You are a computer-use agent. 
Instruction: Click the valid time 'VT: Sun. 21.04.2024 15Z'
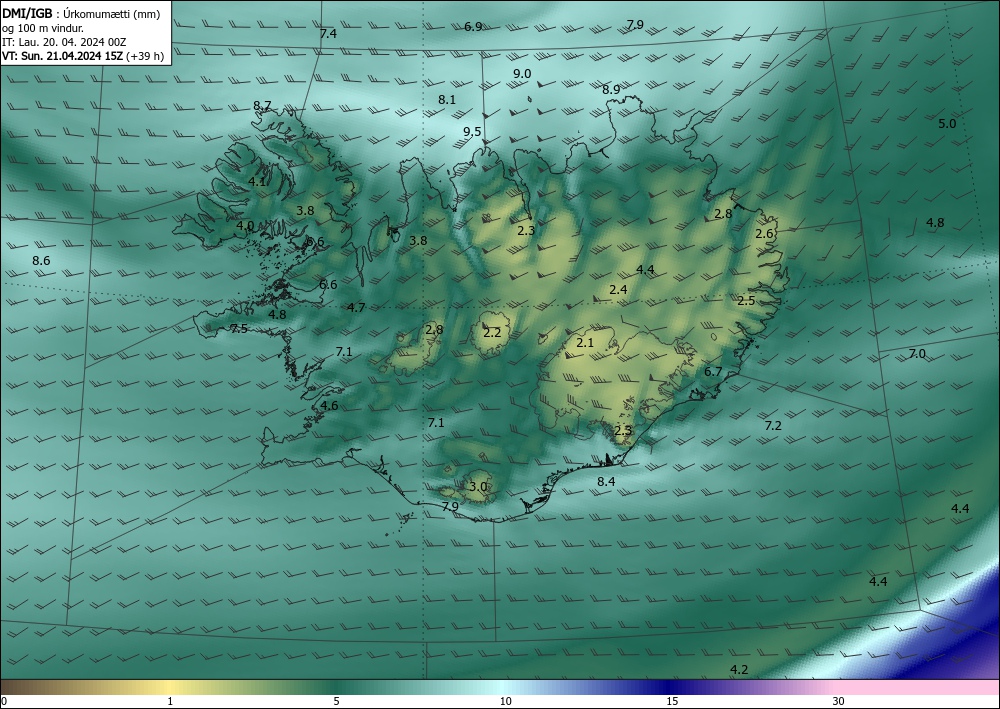pyautogui.click(x=62, y=56)
